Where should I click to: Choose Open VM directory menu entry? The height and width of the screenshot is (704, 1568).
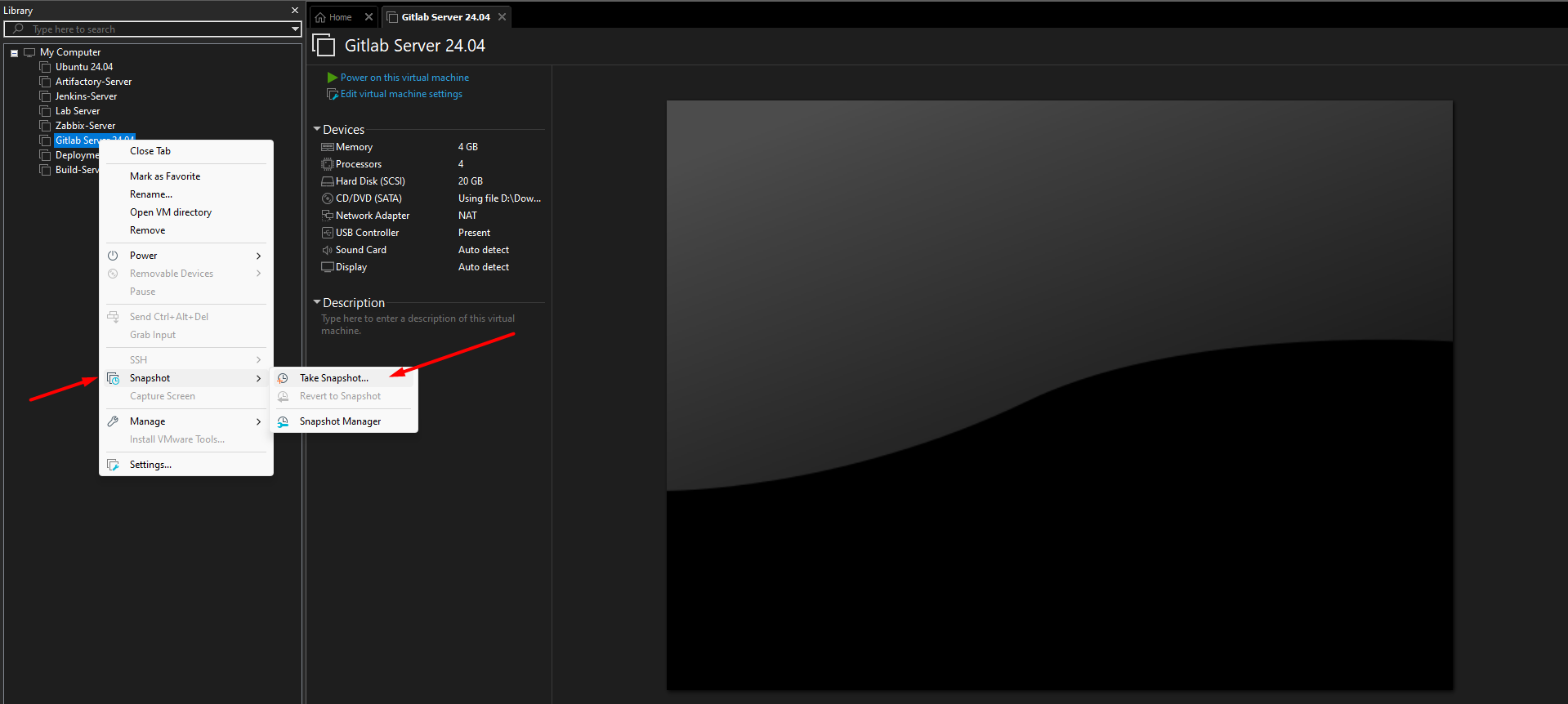coord(170,212)
